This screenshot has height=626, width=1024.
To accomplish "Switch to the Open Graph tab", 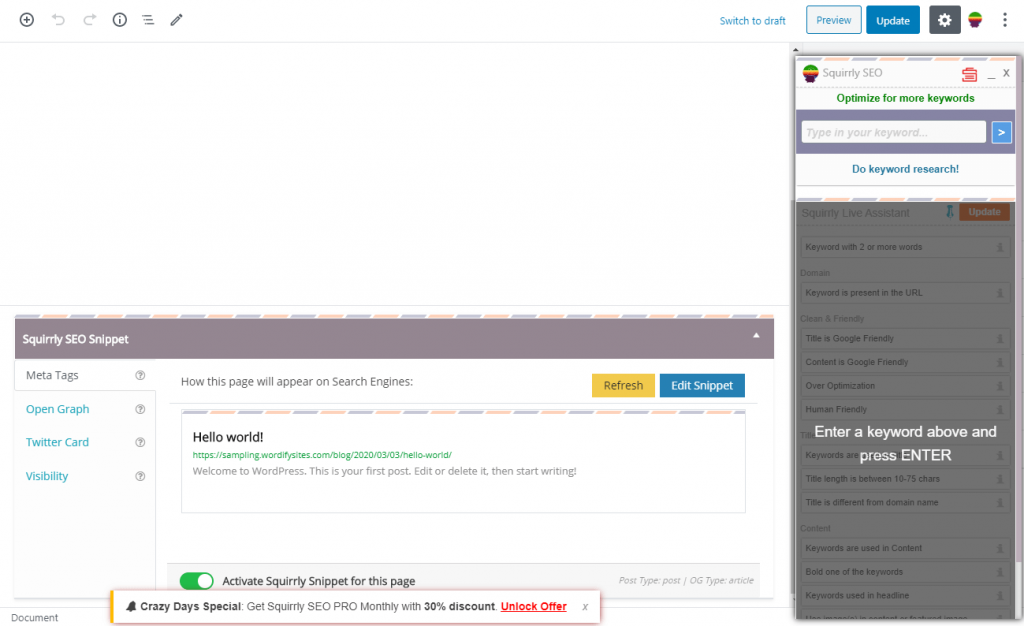I will coord(57,409).
